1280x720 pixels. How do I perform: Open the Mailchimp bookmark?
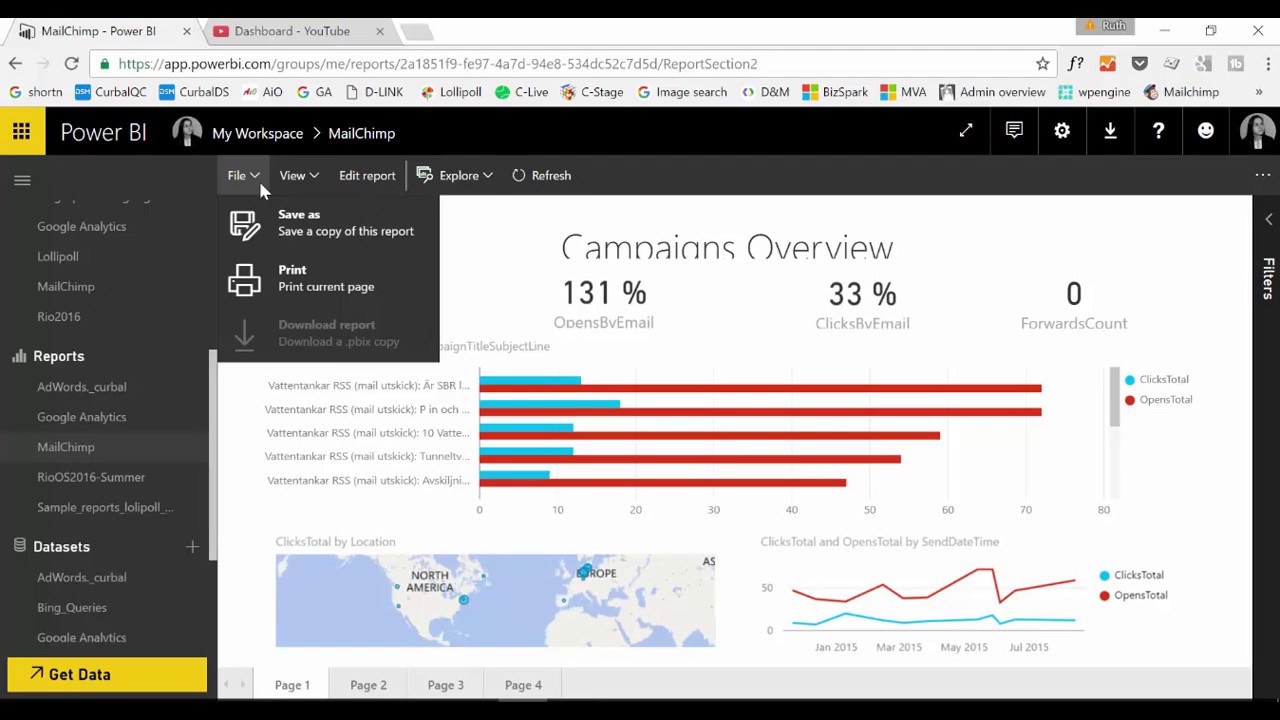(1181, 92)
